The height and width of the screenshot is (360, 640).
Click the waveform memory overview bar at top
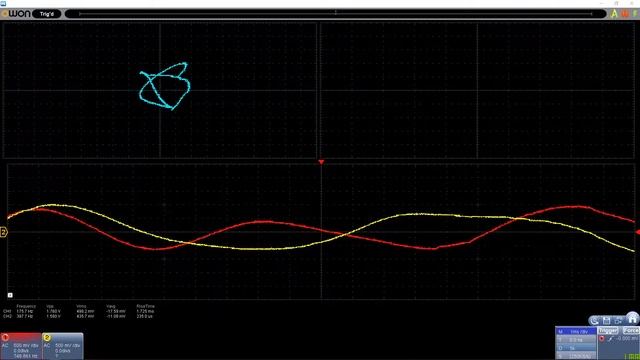[x=336, y=14]
